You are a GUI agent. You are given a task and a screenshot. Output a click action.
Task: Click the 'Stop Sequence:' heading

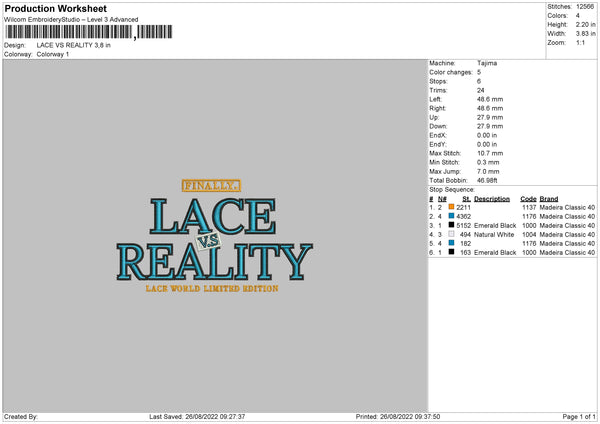point(452,190)
